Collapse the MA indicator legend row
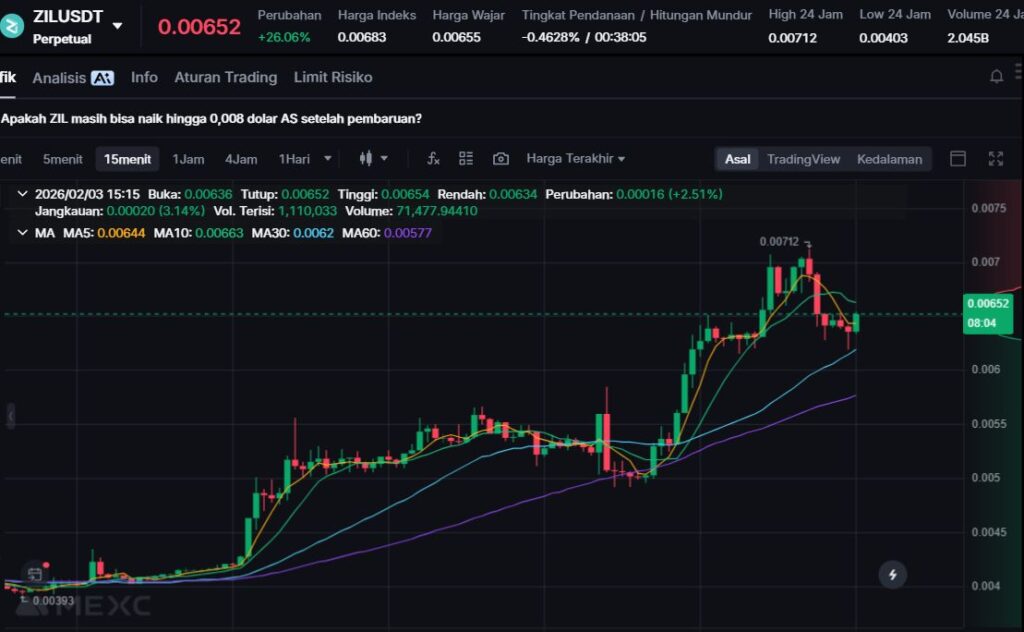 coord(22,233)
